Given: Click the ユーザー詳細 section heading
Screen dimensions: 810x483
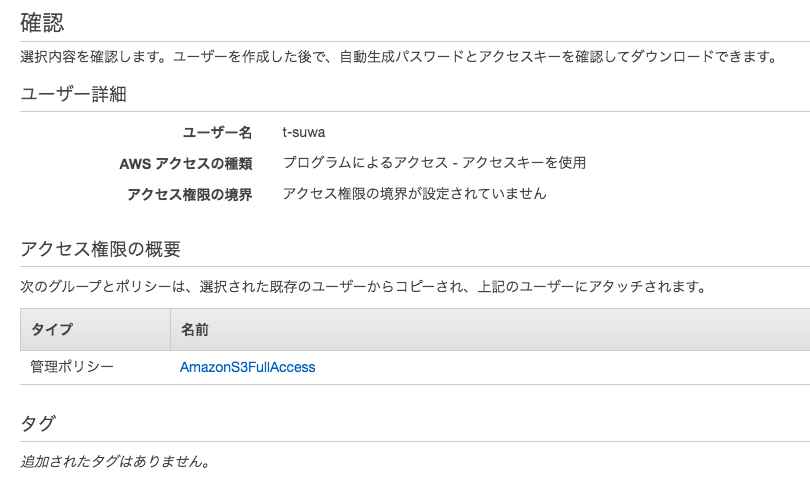Looking at the screenshot, I should pos(73,95).
